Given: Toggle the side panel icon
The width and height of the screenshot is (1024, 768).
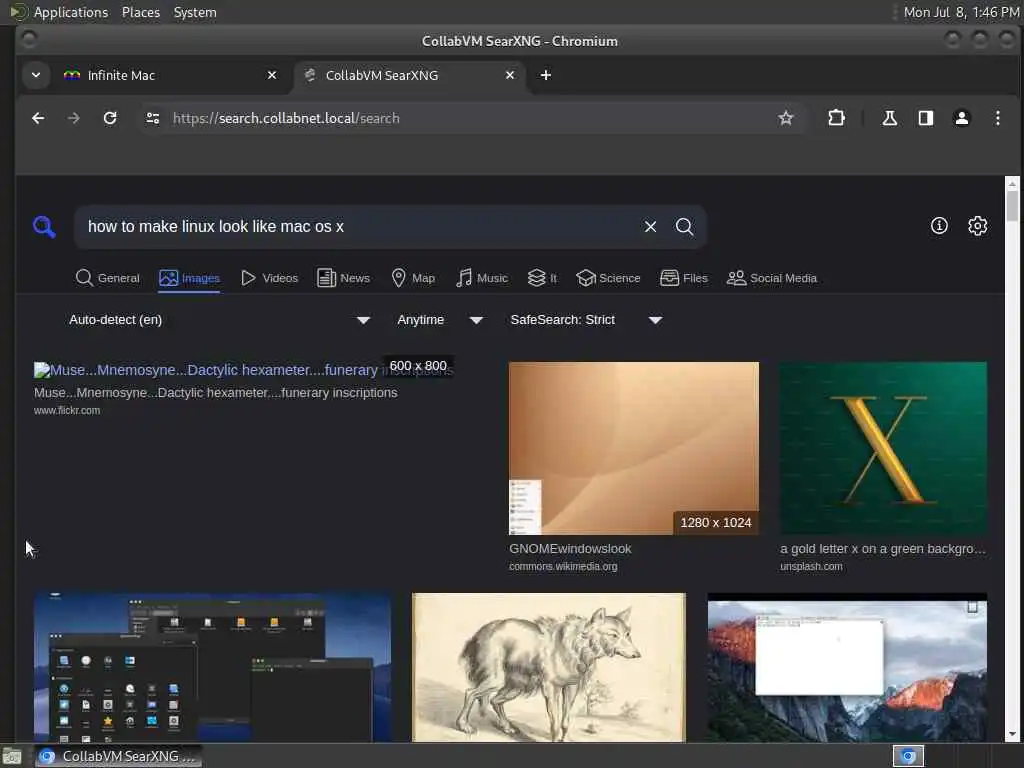Looking at the screenshot, I should click(925, 118).
